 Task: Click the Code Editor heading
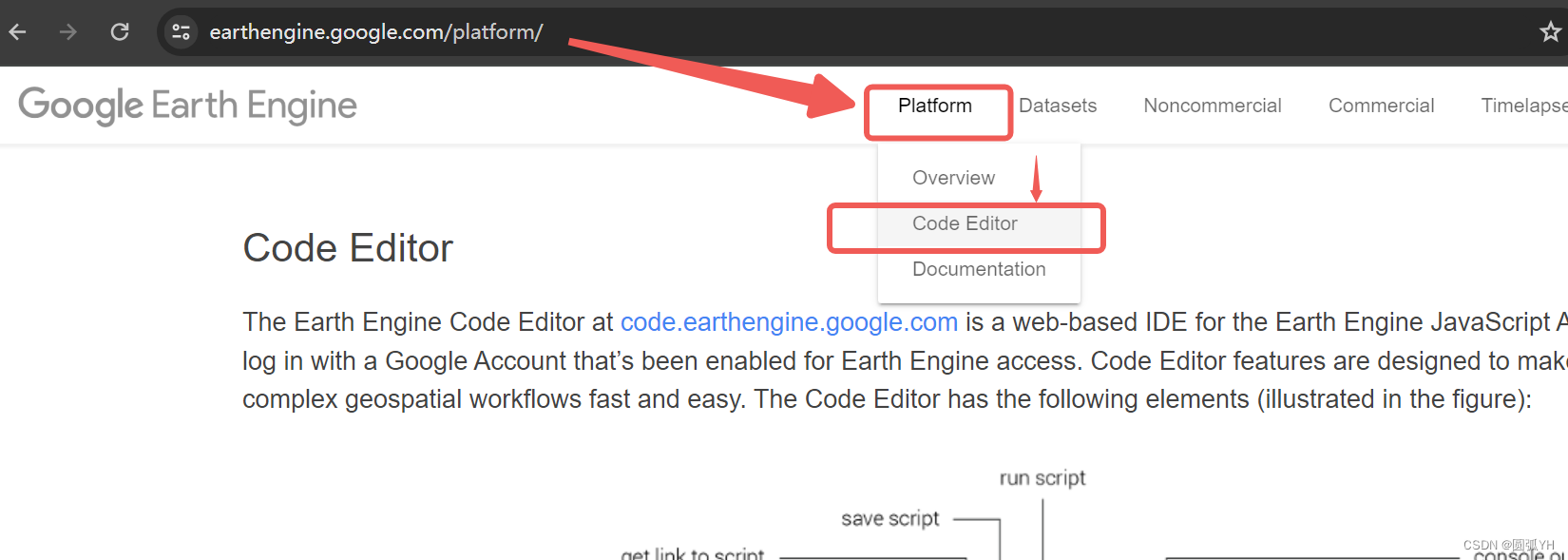(x=348, y=248)
